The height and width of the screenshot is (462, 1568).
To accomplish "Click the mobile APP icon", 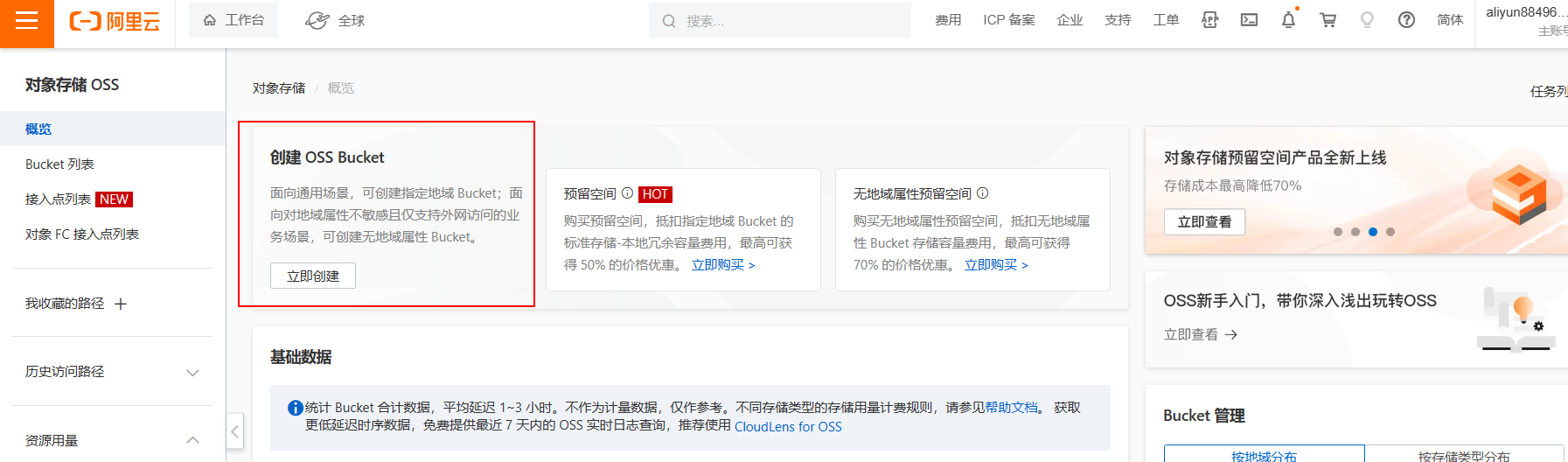I will (x=1209, y=20).
